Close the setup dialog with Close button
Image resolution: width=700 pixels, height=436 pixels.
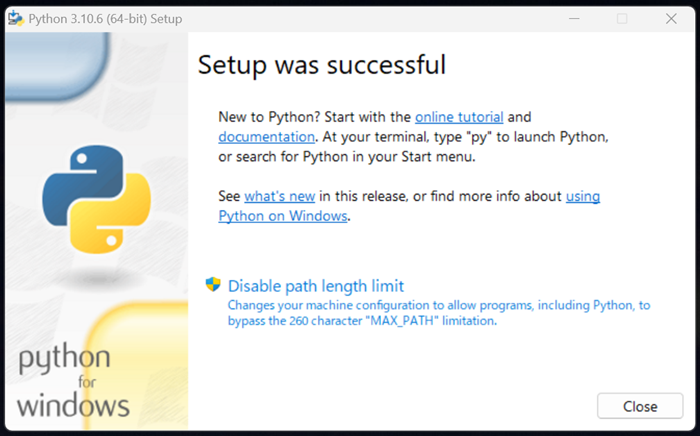tap(640, 406)
